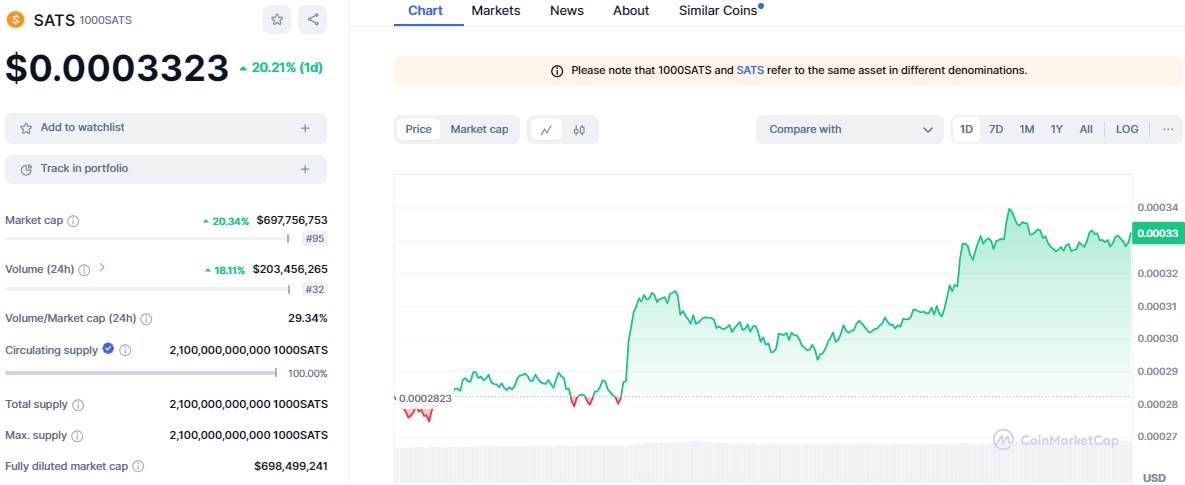Viewport: 1185px width, 485px height.
Task: Click the #32 volume rank badge
Action: 315,289
